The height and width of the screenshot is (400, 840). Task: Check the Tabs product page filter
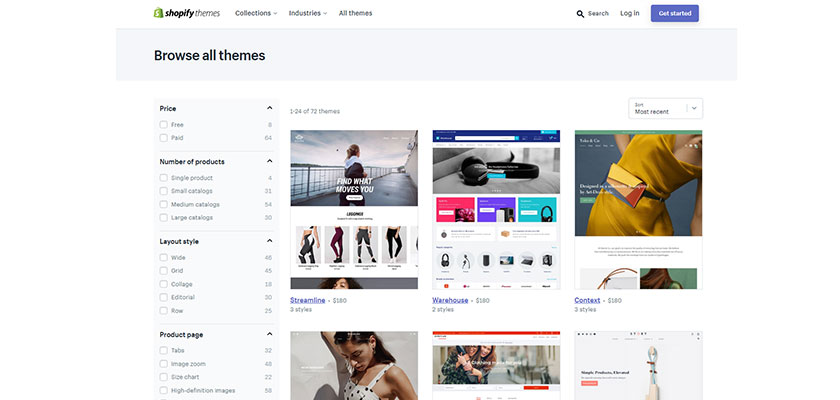[163, 351]
